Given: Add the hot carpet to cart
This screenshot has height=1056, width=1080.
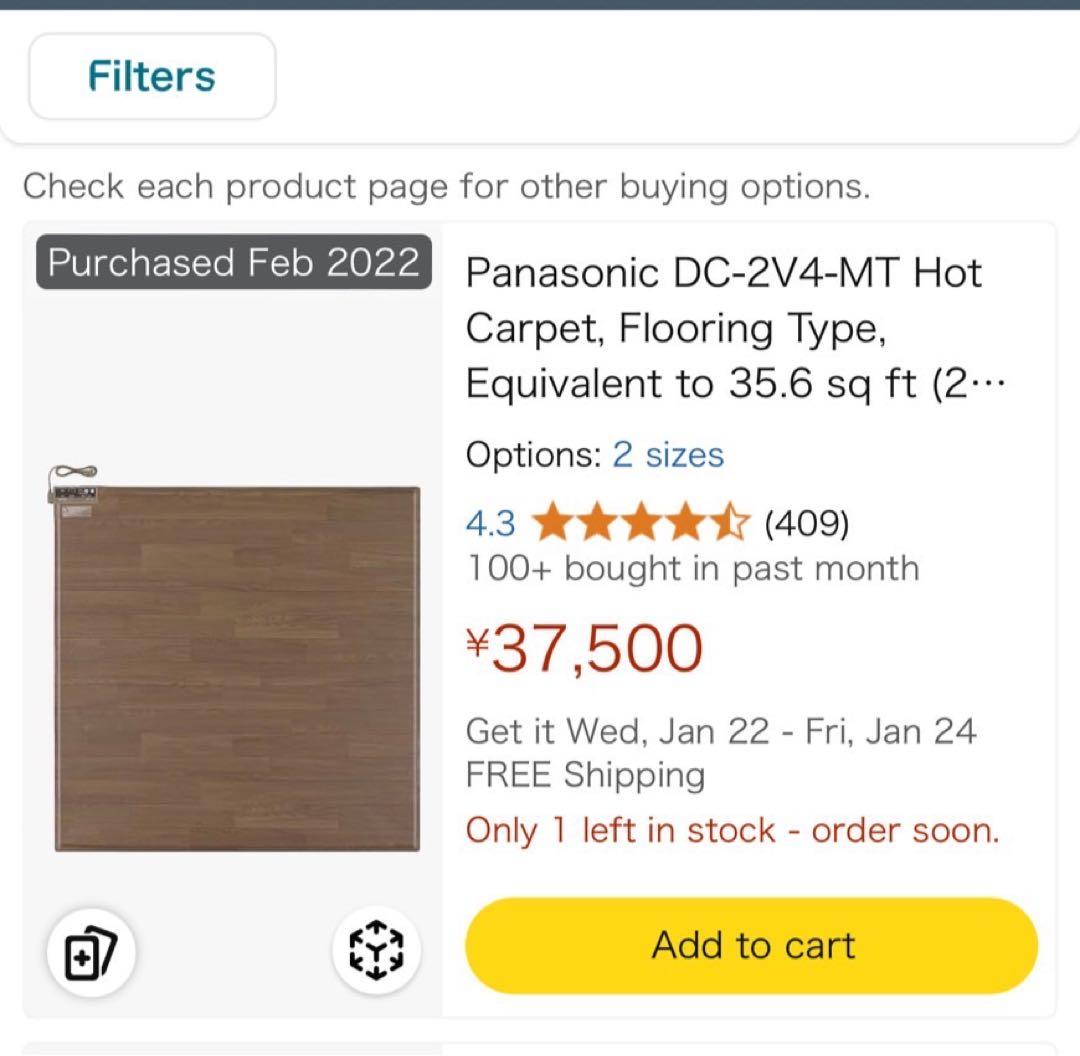Looking at the screenshot, I should coord(752,944).
